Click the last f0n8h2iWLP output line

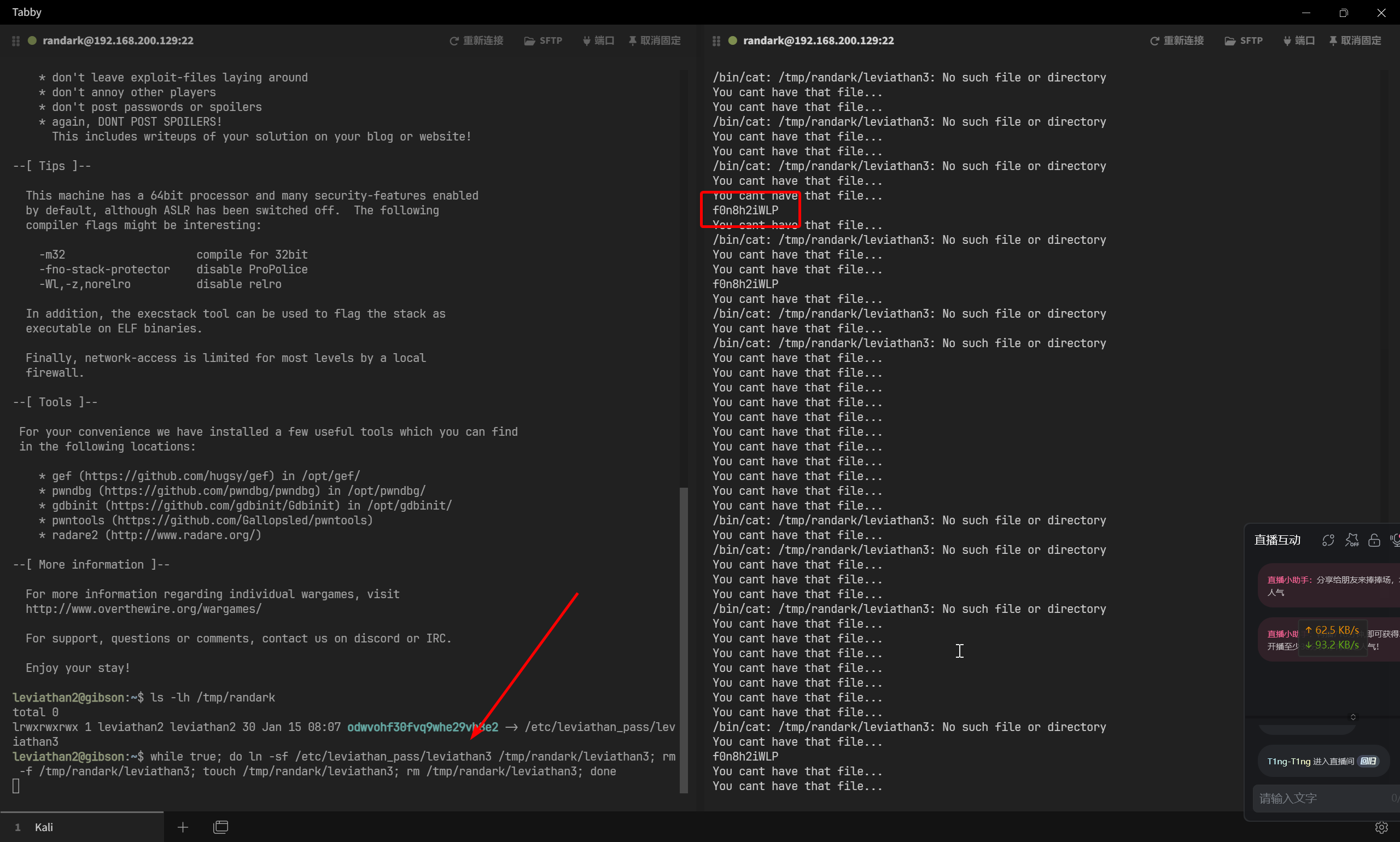(746, 756)
